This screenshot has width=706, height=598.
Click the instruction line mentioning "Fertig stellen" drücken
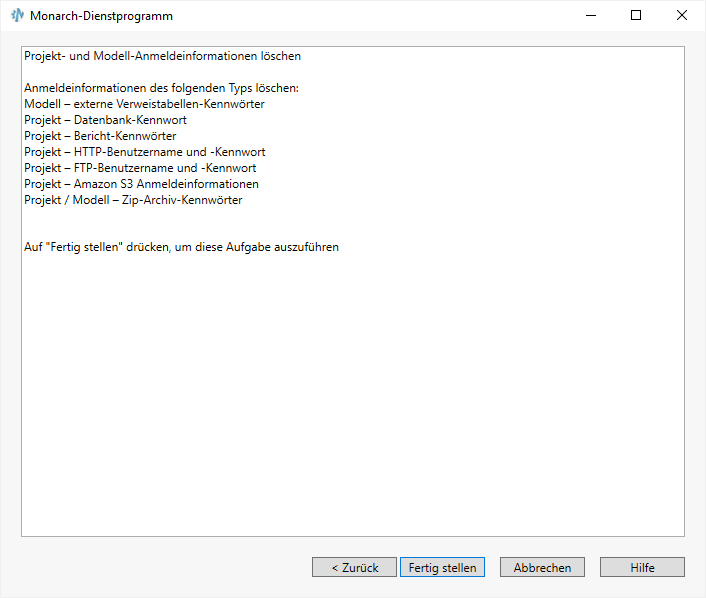(181, 247)
